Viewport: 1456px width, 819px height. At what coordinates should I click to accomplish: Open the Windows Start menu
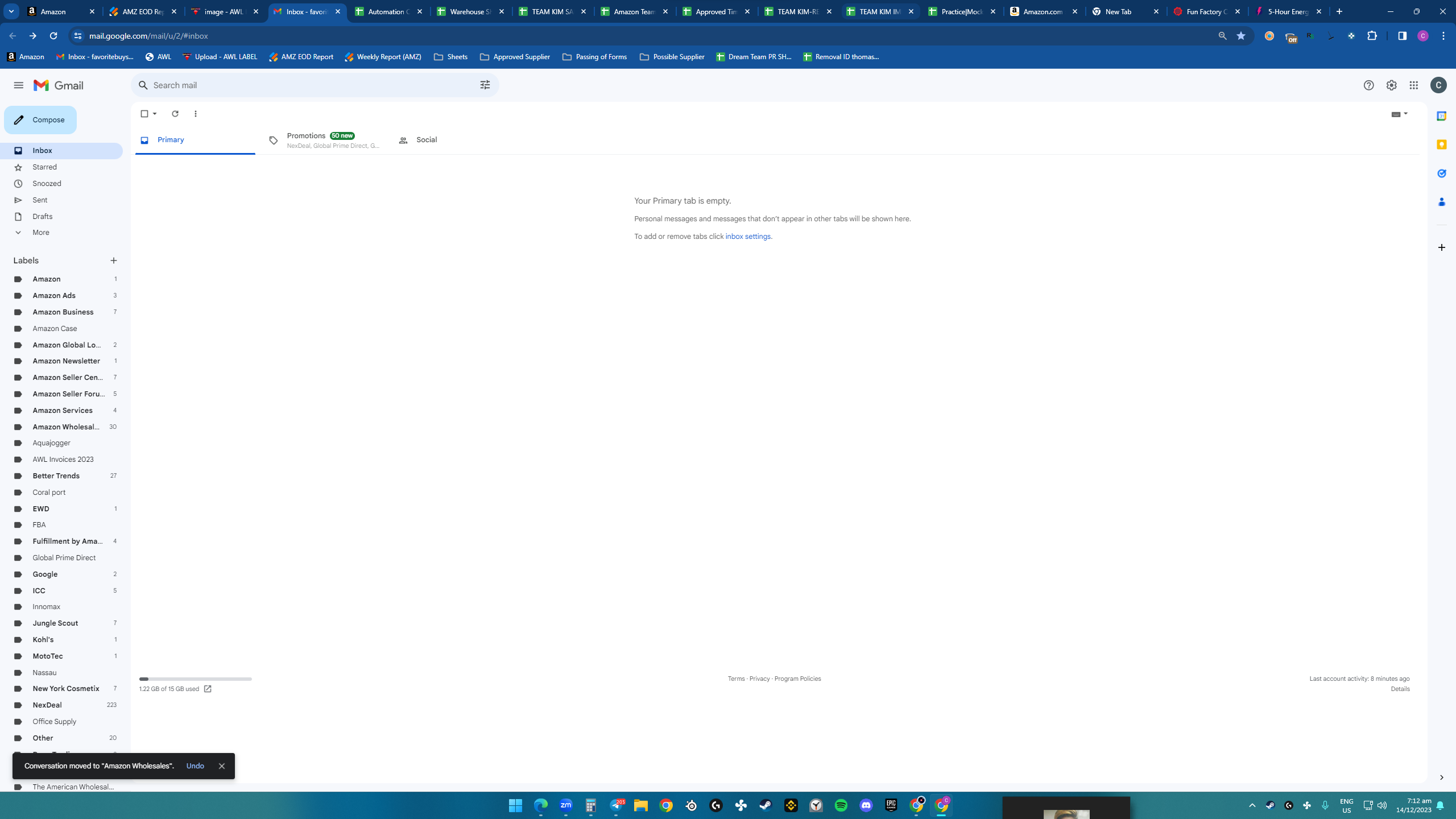pyautogui.click(x=515, y=805)
